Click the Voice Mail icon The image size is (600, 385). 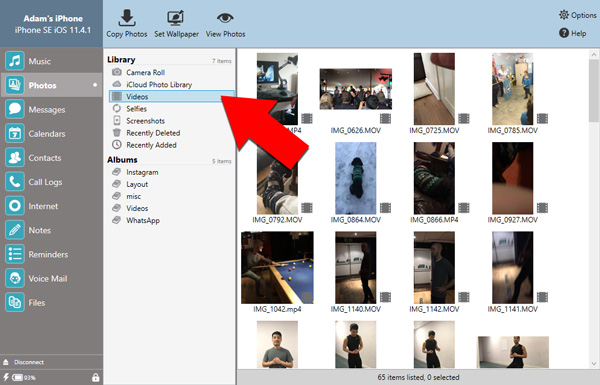(x=15, y=278)
